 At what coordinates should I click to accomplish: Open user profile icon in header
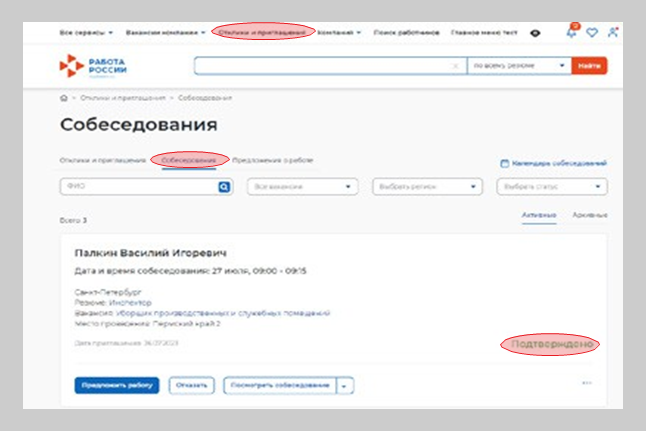[611, 32]
